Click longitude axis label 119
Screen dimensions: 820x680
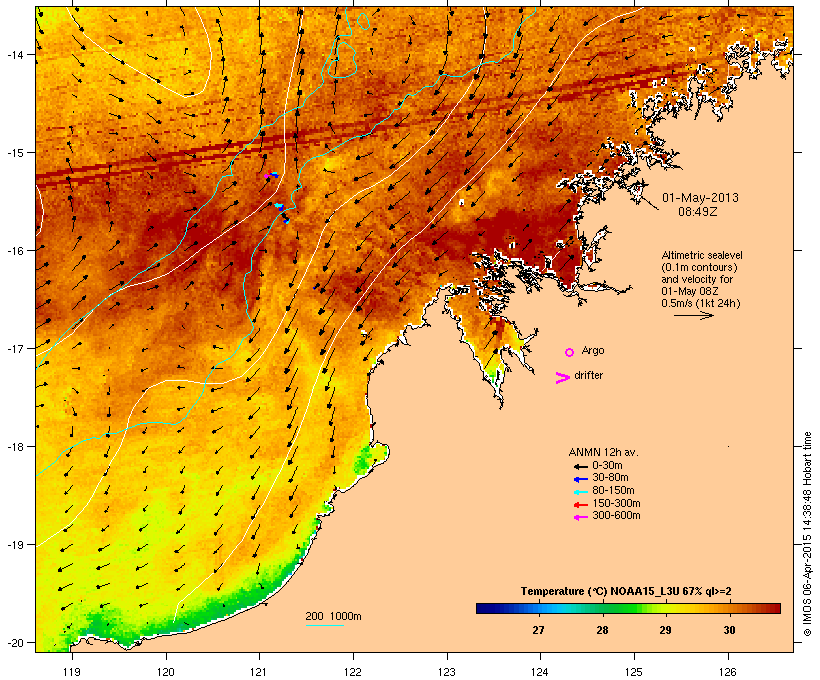coord(72,672)
